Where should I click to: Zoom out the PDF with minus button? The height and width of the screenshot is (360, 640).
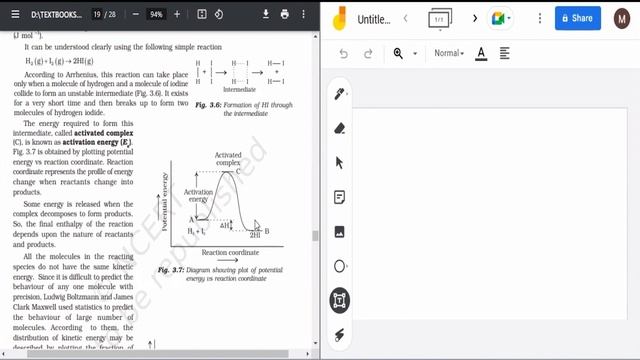click(x=136, y=14)
